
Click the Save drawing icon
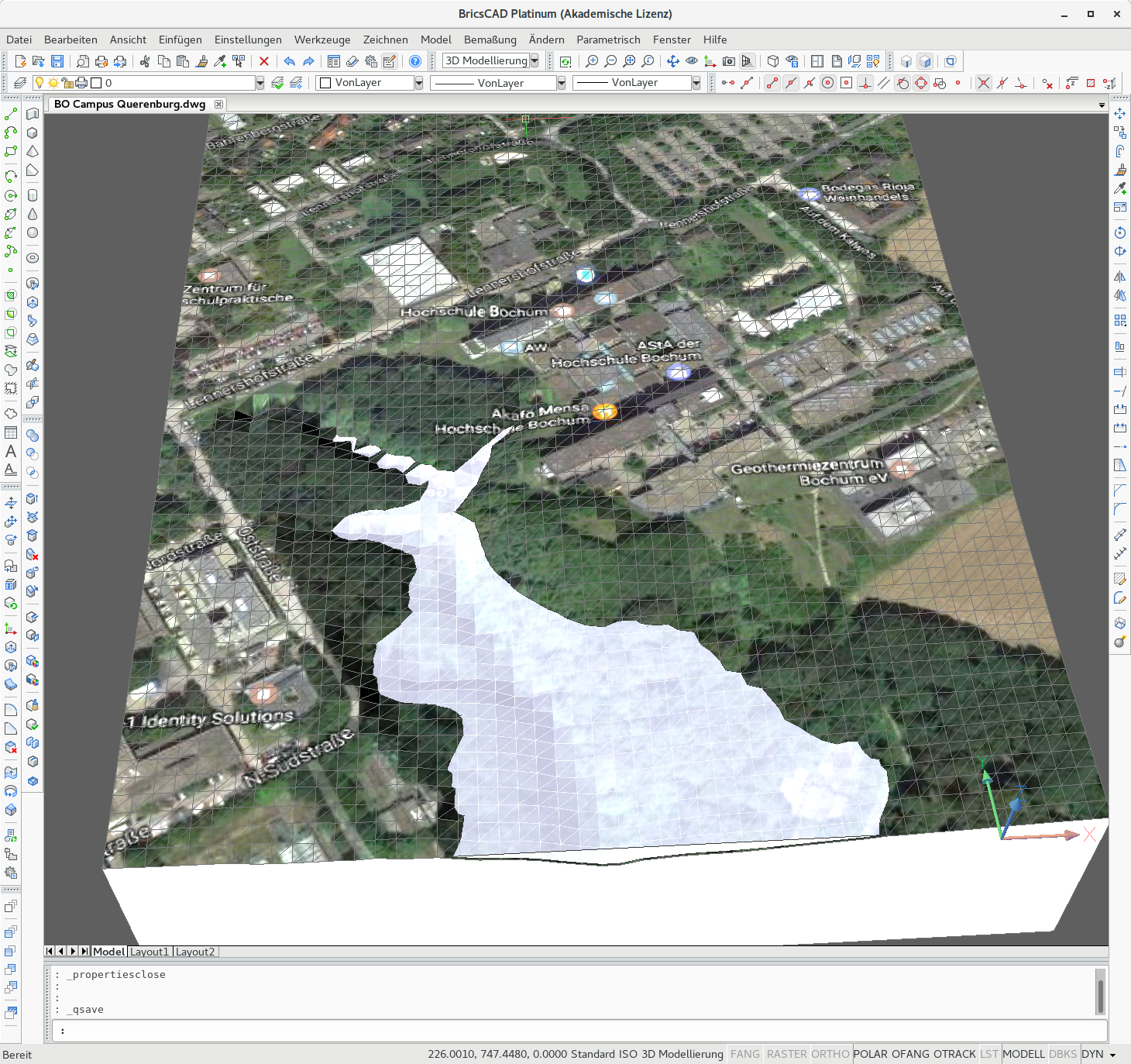click(57, 61)
